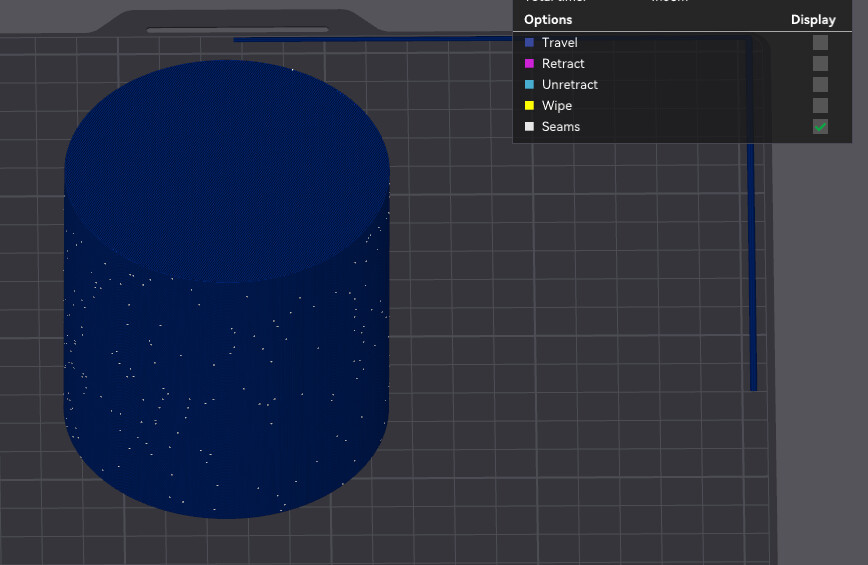The image size is (868, 565).
Task: Enable the Travel display checkbox
Action: click(820, 43)
